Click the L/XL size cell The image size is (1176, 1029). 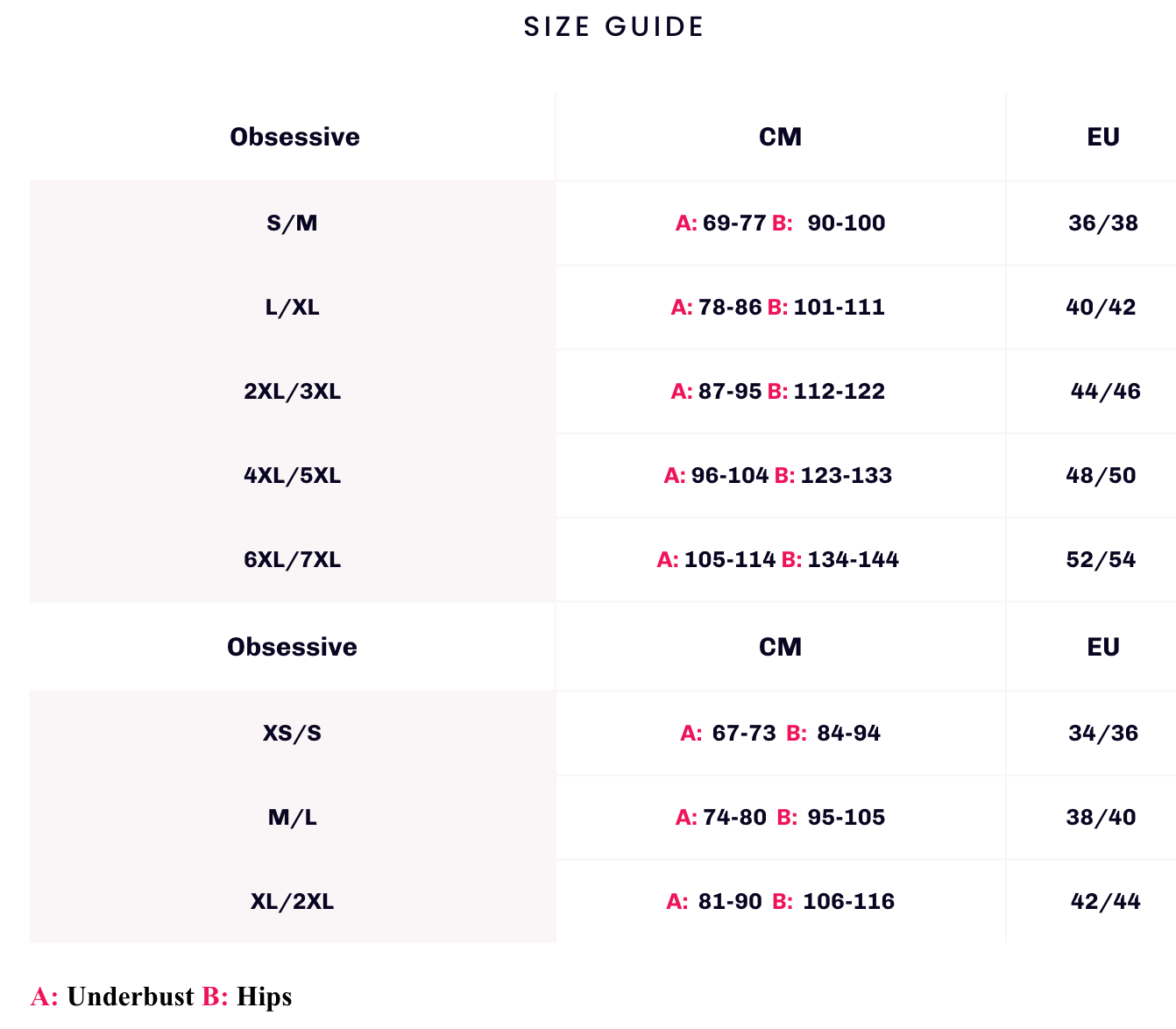coord(292,308)
